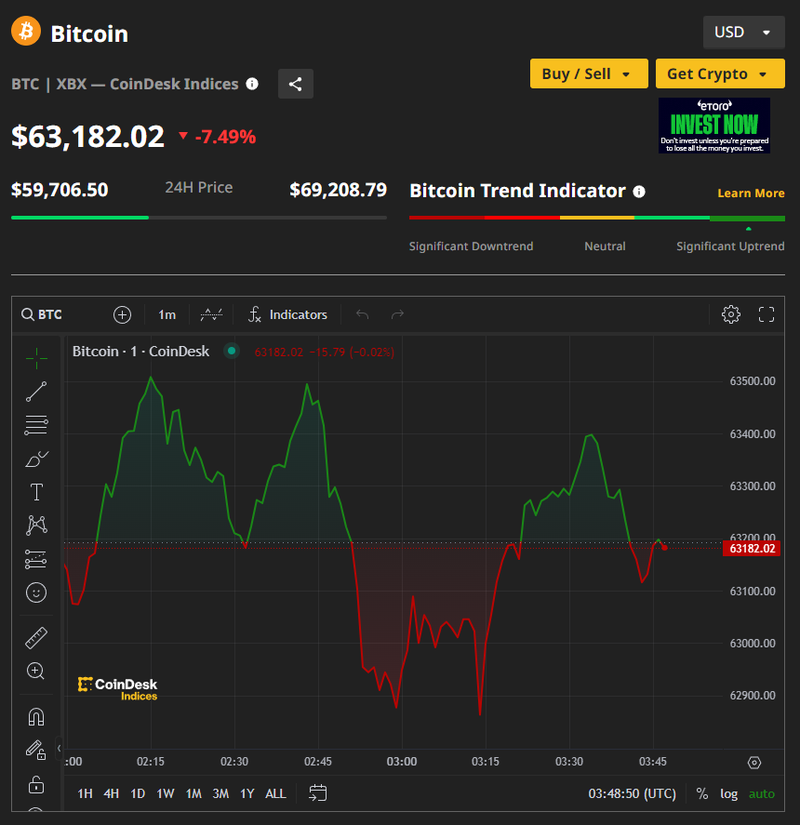Open the USD currency dropdown
The image size is (800, 825).
click(x=742, y=32)
